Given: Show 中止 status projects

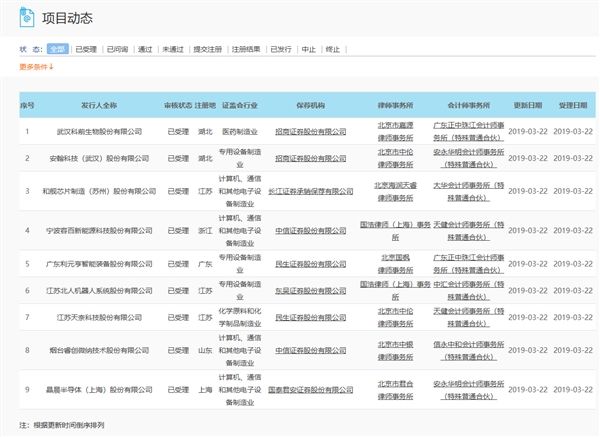Looking at the screenshot, I should point(308,49).
